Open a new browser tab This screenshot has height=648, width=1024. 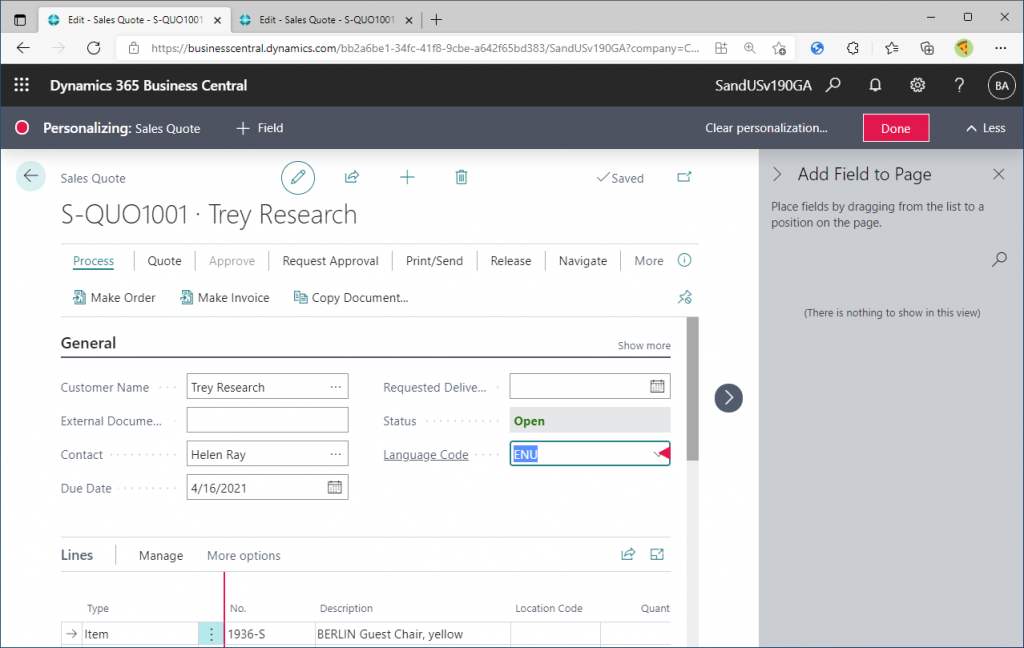[x=436, y=20]
